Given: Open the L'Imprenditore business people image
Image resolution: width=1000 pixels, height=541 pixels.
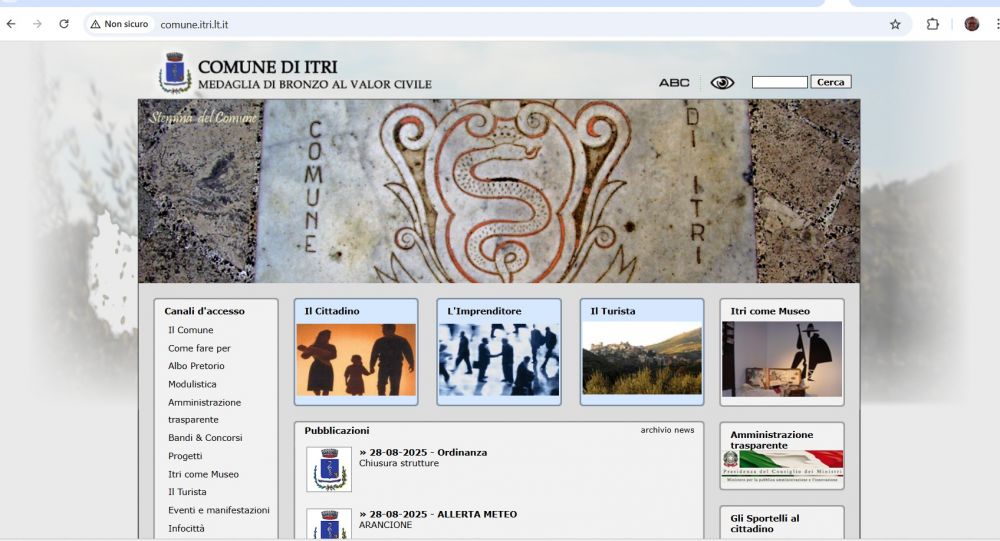Looking at the screenshot, I should click(x=499, y=360).
